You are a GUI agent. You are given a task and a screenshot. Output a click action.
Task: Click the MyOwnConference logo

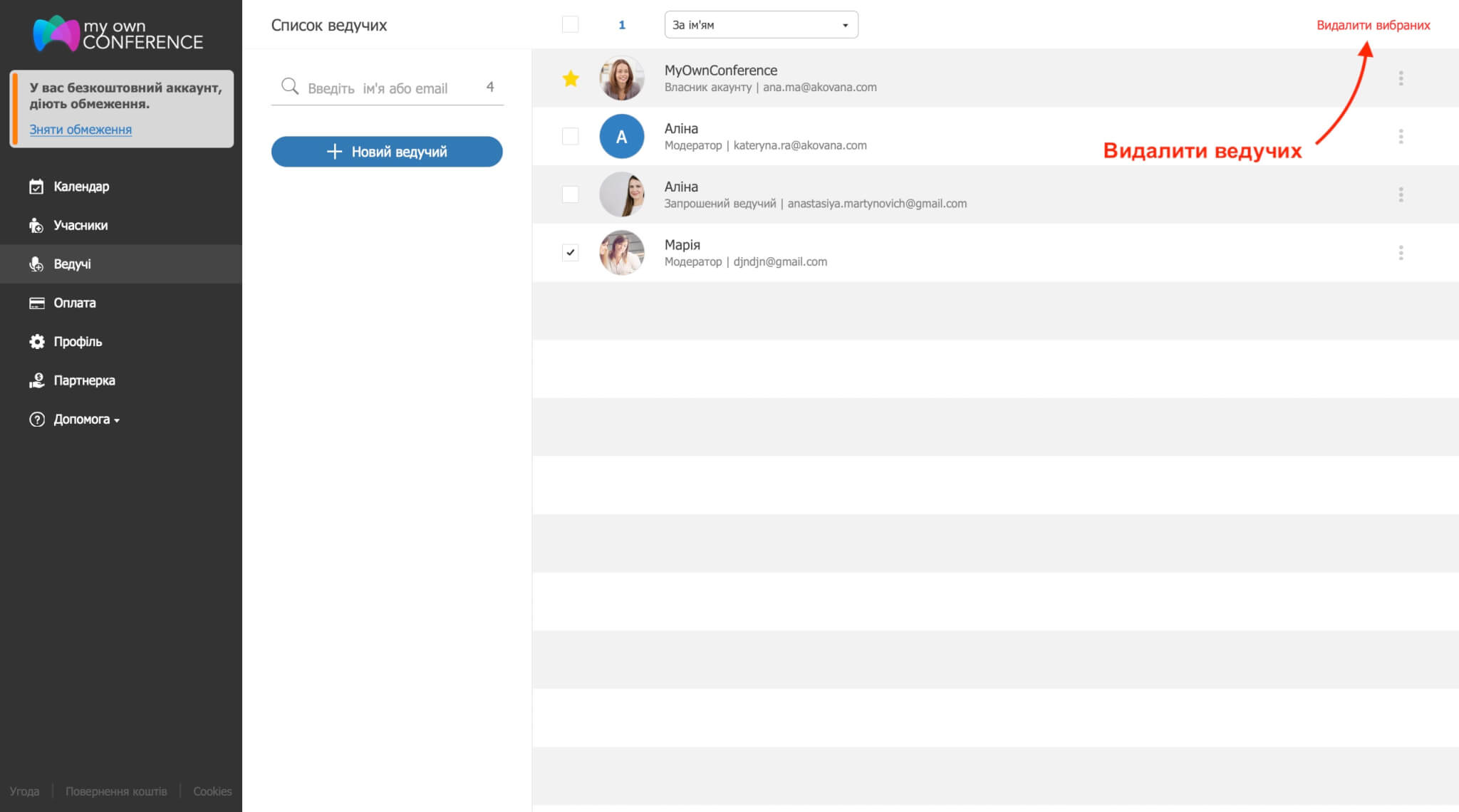(118, 33)
